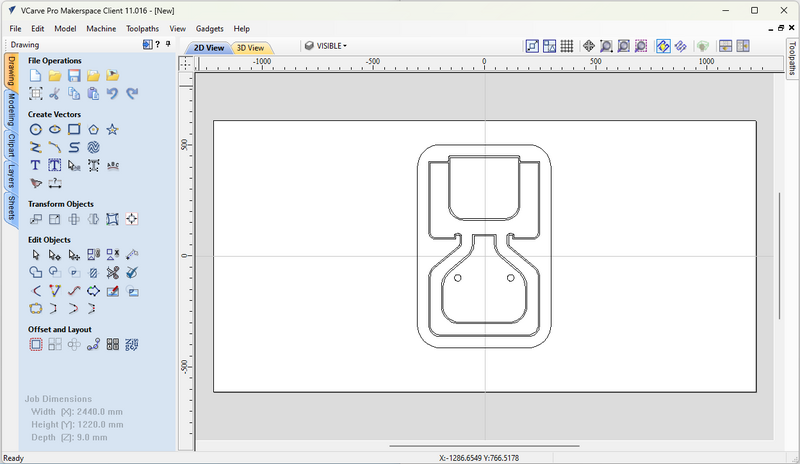The image size is (800, 464).
Task: Click the Create New File icon
Action: pyautogui.click(x=36, y=75)
